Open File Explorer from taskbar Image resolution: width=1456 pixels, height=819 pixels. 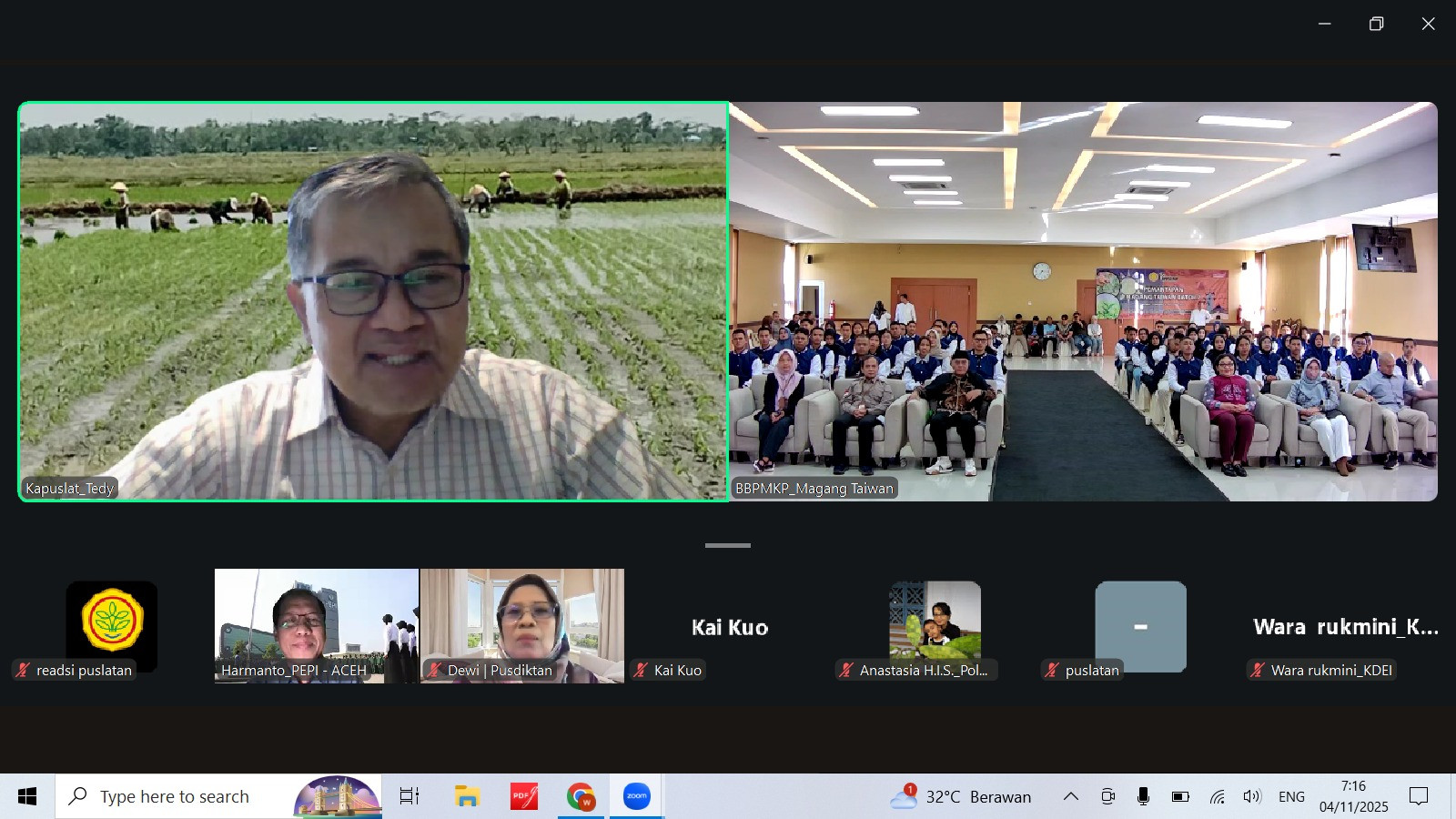coord(467,796)
